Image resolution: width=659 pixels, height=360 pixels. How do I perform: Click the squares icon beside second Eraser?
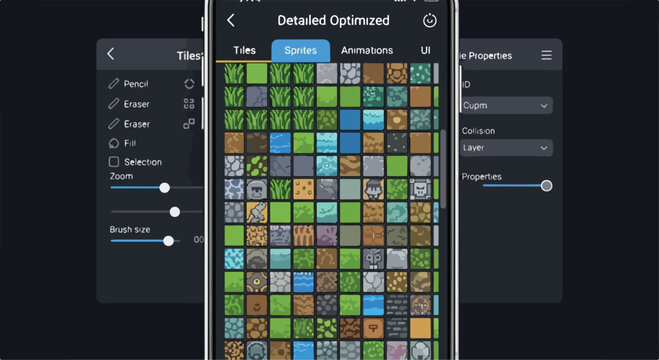pyautogui.click(x=189, y=124)
